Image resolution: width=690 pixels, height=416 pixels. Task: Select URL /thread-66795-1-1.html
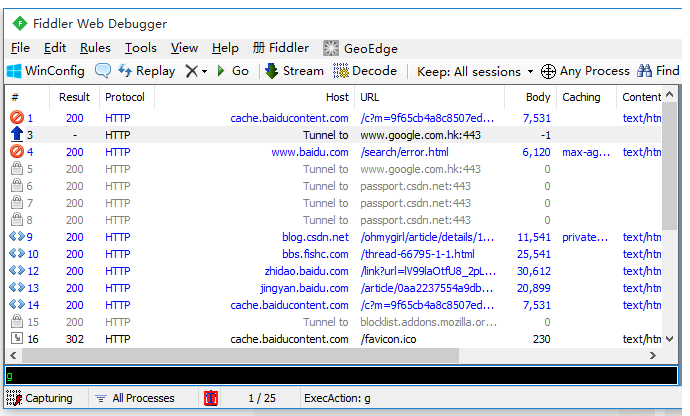coord(417,254)
